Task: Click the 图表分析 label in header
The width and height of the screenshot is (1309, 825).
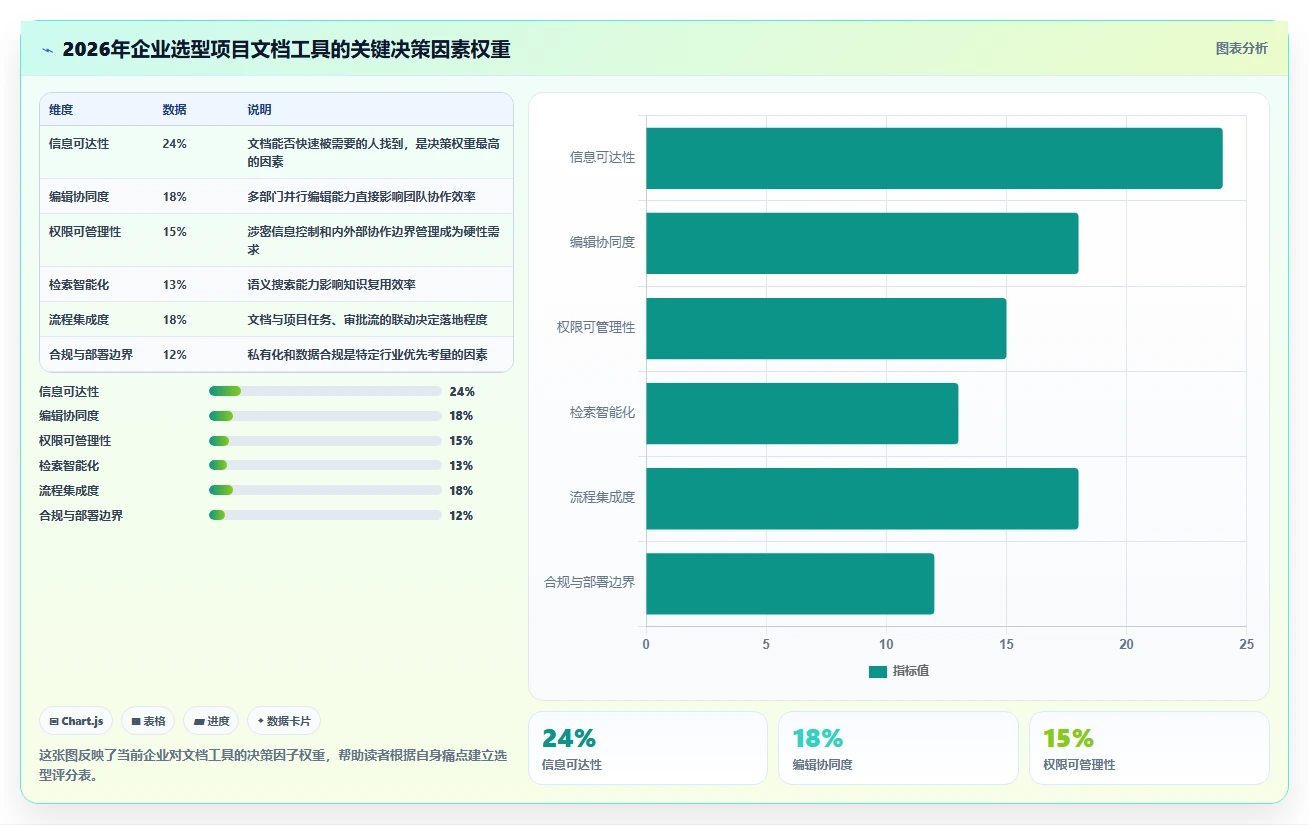Action: (x=1241, y=49)
